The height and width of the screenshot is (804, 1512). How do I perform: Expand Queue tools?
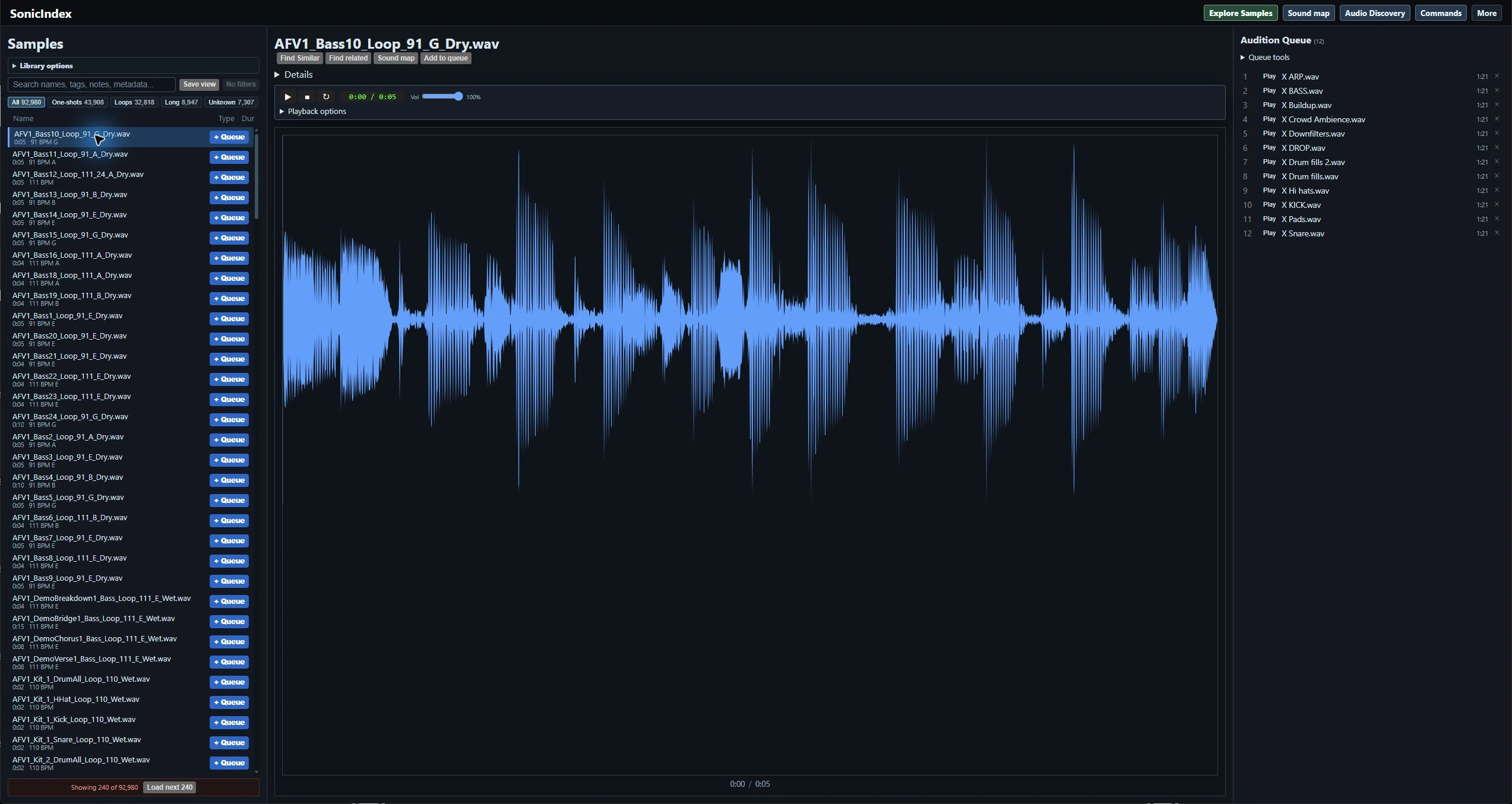[x=1265, y=58]
